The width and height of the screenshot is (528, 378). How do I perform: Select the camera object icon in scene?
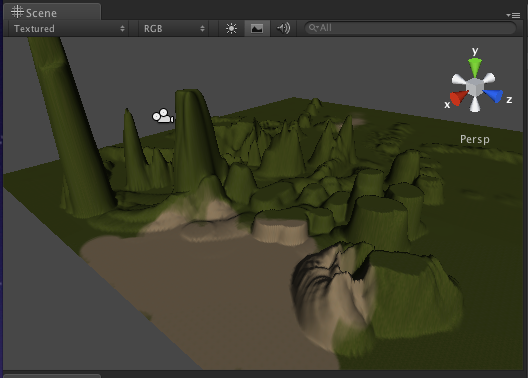(163, 116)
